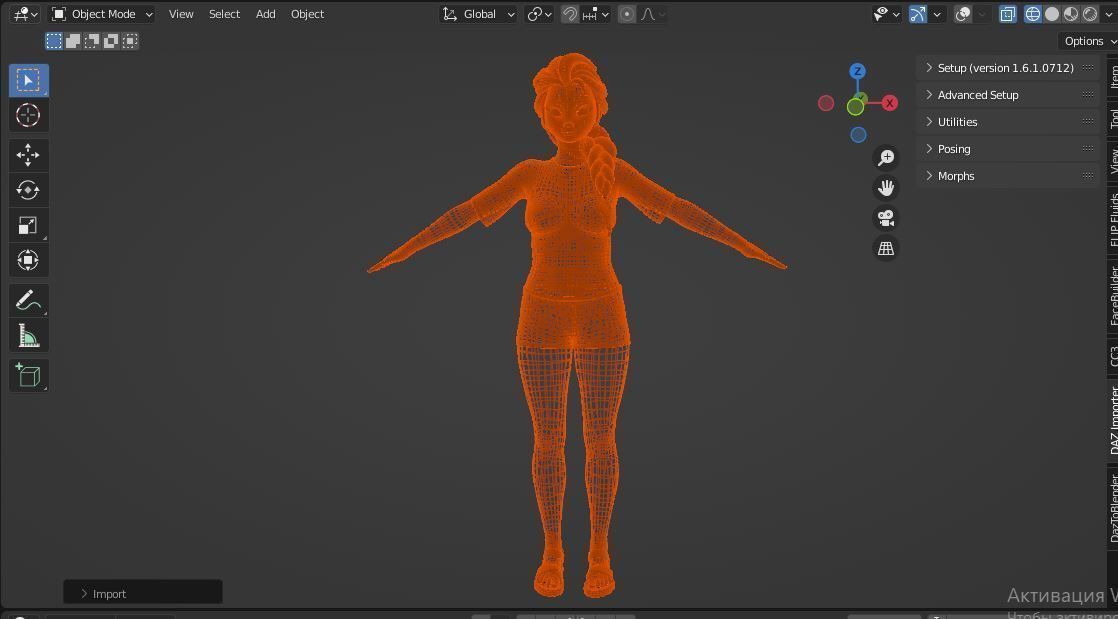Open the snapping options dropdown
This screenshot has width=1118, height=619.
pyautogui.click(x=595, y=14)
